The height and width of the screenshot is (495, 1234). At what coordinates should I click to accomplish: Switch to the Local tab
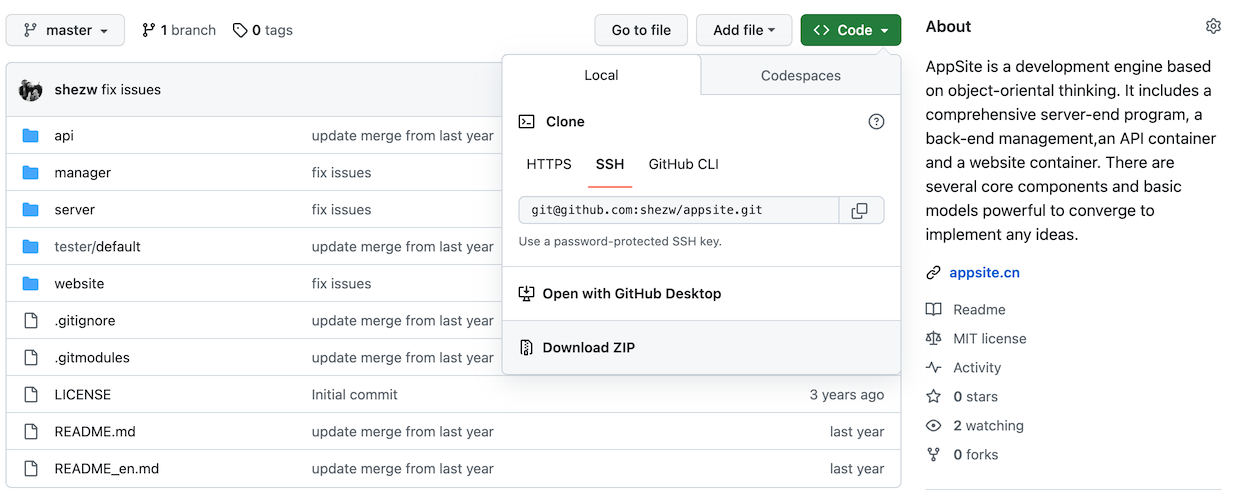coord(601,75)
